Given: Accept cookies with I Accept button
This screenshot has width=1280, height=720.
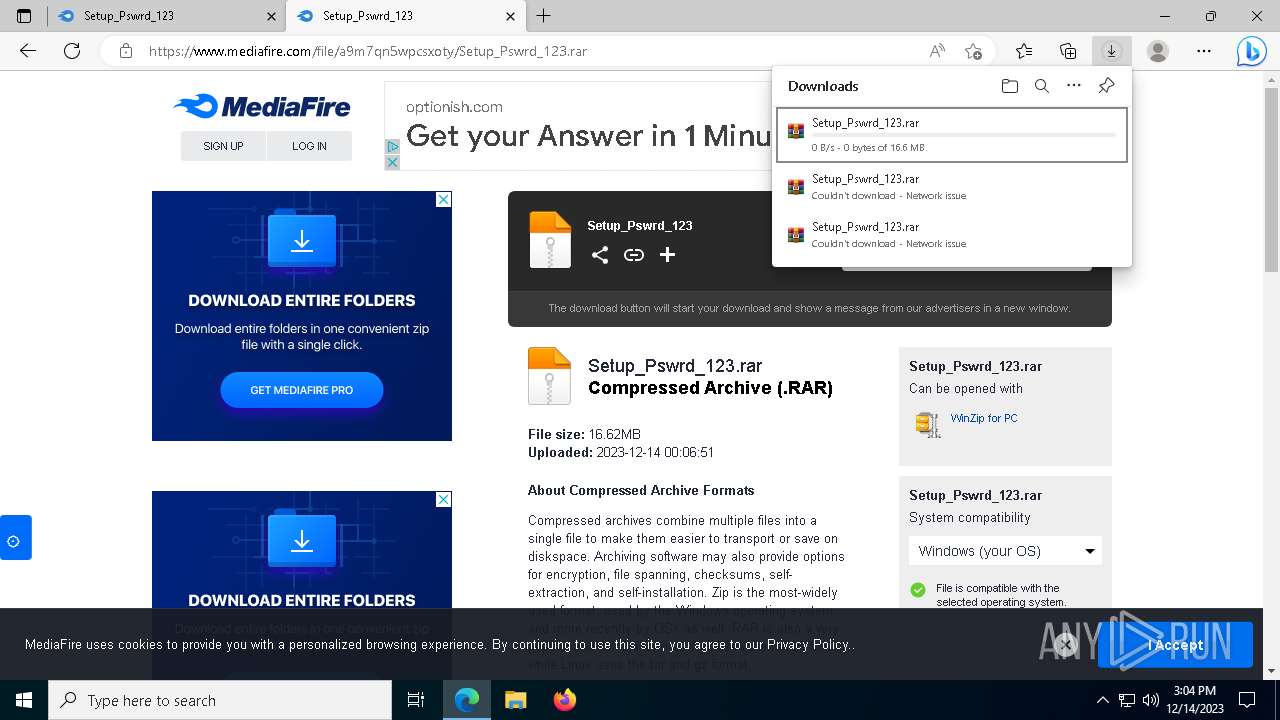Looking at the screenshot, I should (x=1175, y=645).
